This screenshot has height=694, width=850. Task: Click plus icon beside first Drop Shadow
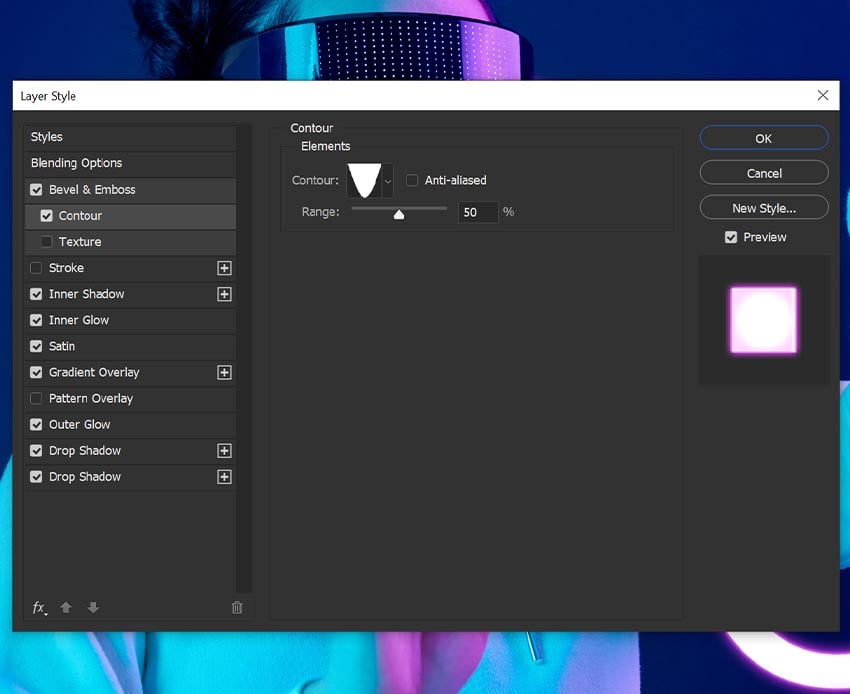click(224, 451)
